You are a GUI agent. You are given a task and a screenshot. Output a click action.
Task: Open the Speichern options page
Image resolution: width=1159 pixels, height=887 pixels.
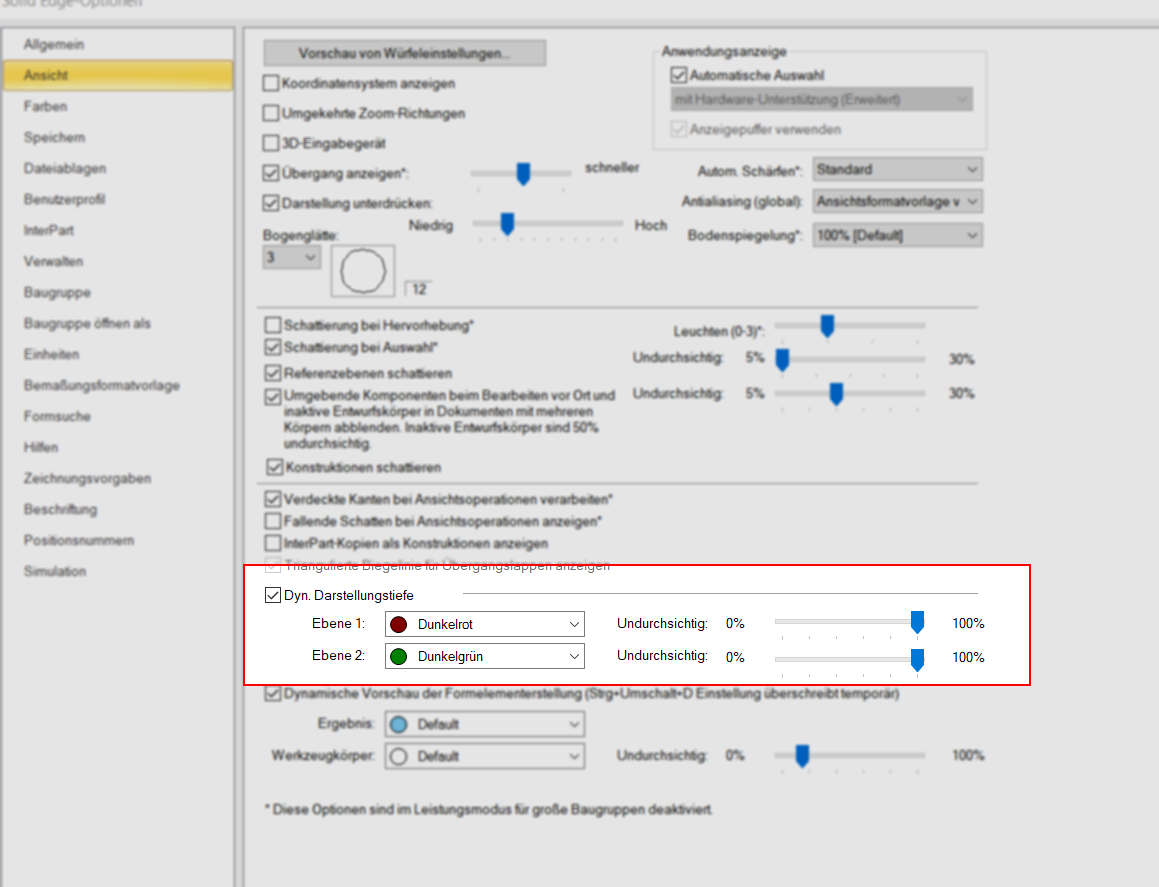[x=54, y=137]
